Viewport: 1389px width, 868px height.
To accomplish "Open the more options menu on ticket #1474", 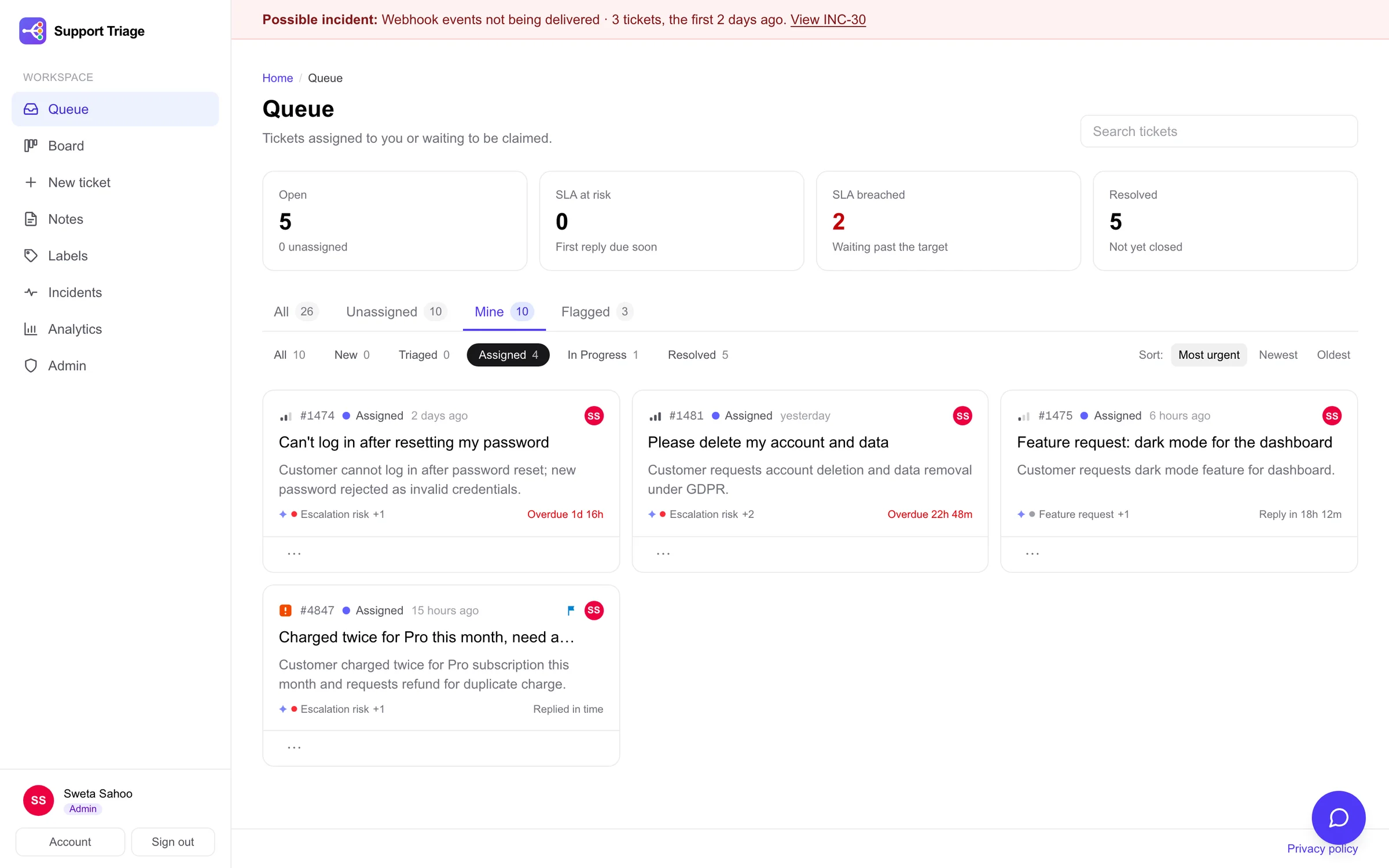I will (x=294, y=554).
